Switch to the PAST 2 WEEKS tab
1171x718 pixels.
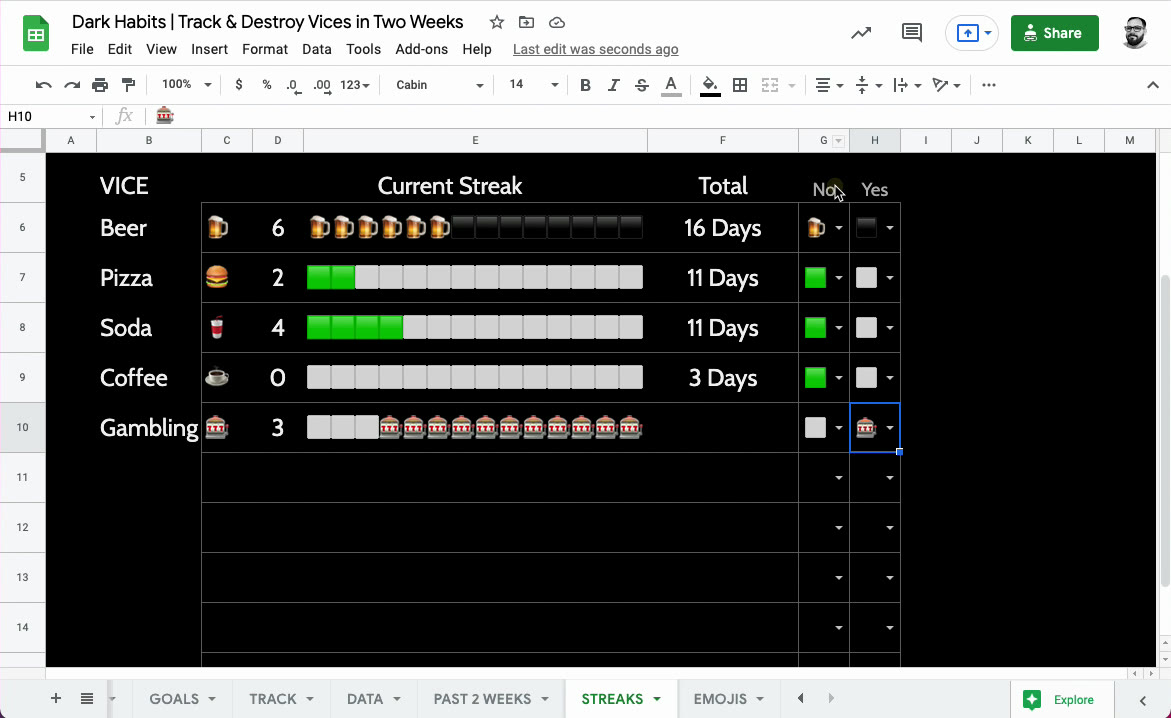[x=491, y=699]
